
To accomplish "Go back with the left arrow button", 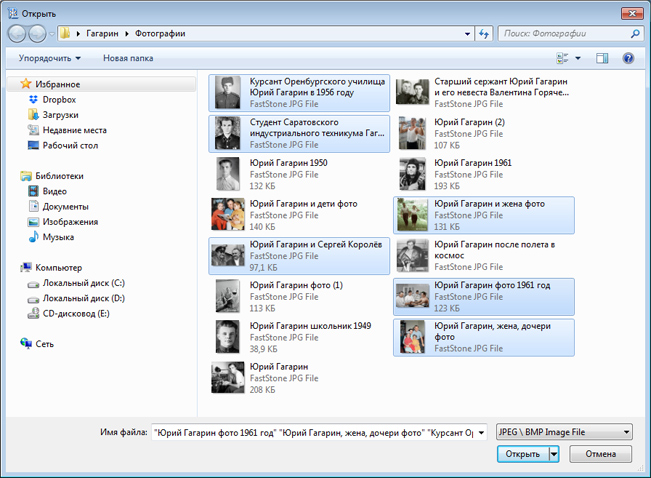I will (x=17, y=34).
